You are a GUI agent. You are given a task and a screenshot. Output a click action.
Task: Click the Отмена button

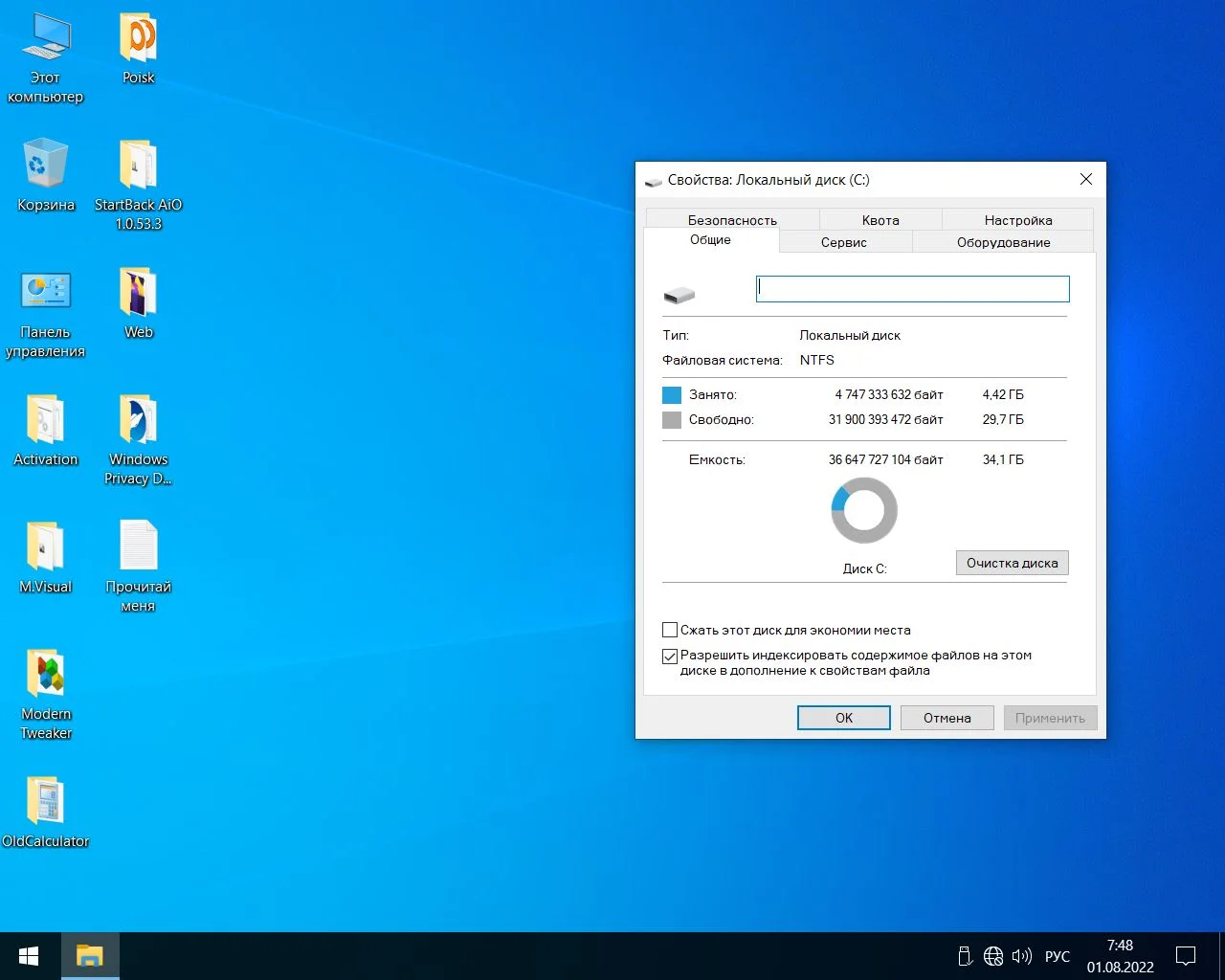tap(947, 718)
